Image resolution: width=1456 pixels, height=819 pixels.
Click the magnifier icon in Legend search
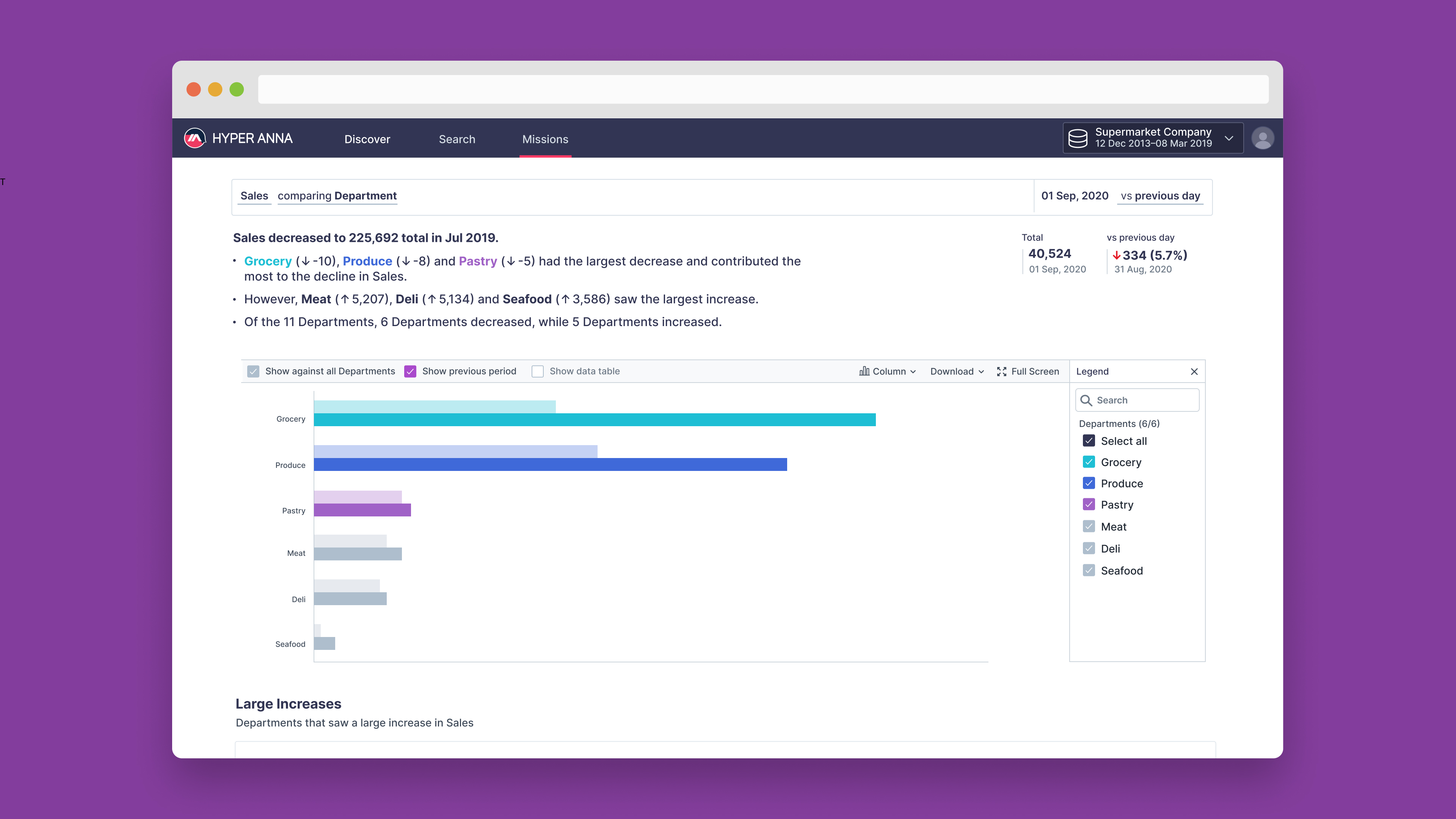(1086, 400)
